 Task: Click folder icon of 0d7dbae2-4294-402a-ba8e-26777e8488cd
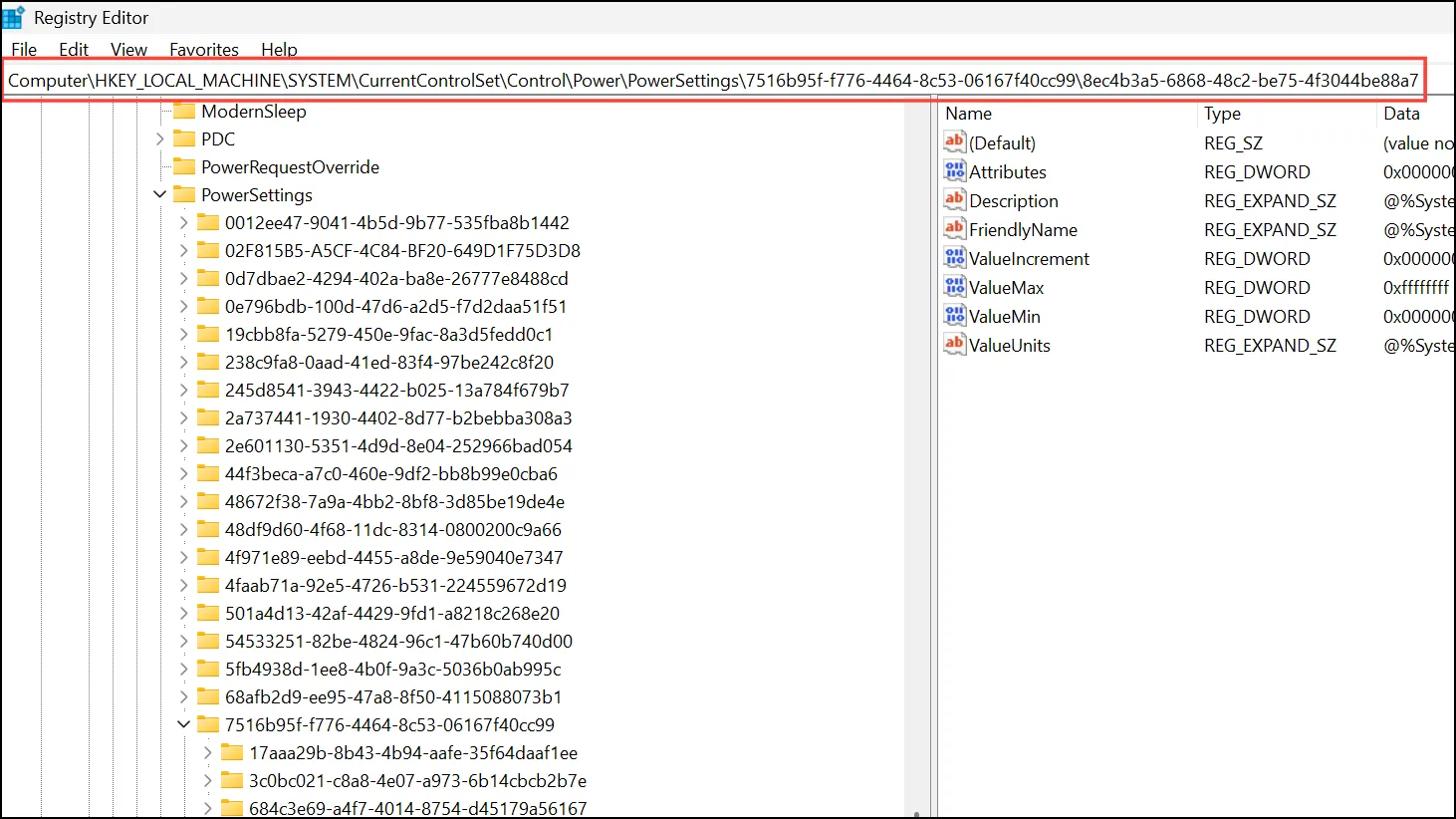click(x=208, y=278)
